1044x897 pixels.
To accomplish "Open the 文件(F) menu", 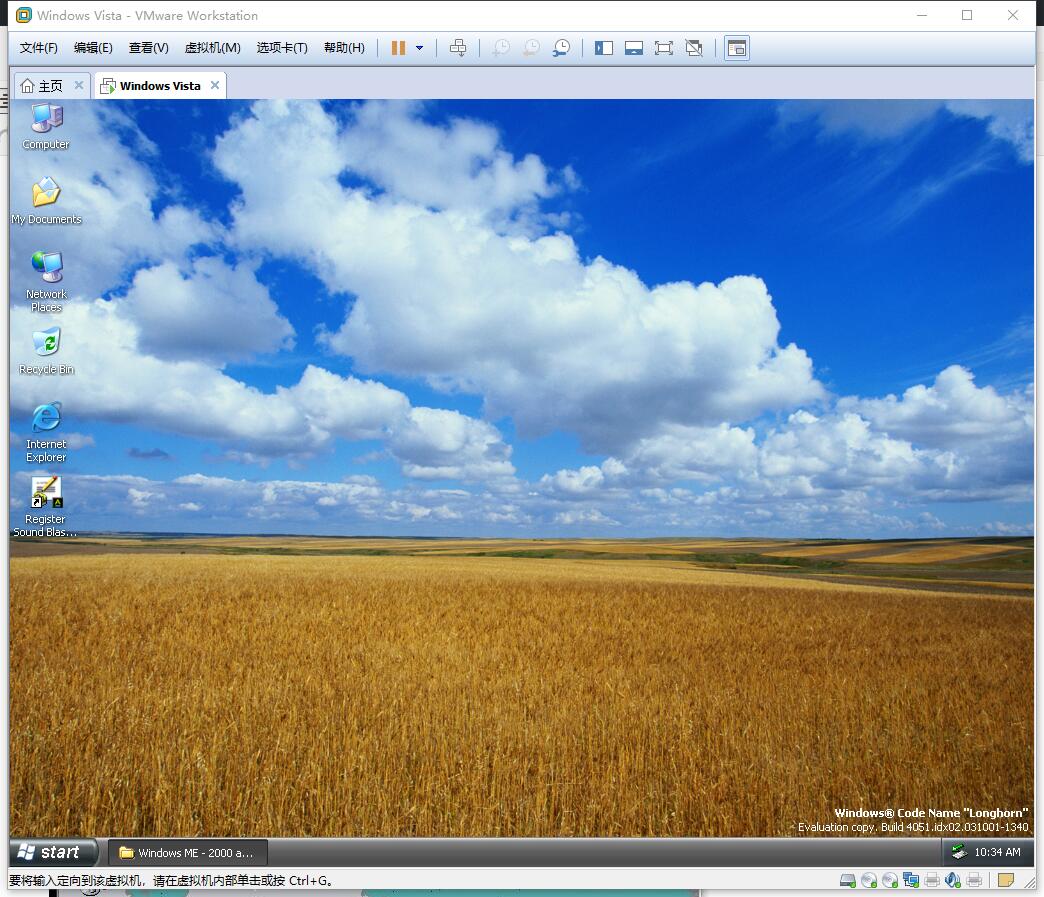I will [x=39, y=48].
